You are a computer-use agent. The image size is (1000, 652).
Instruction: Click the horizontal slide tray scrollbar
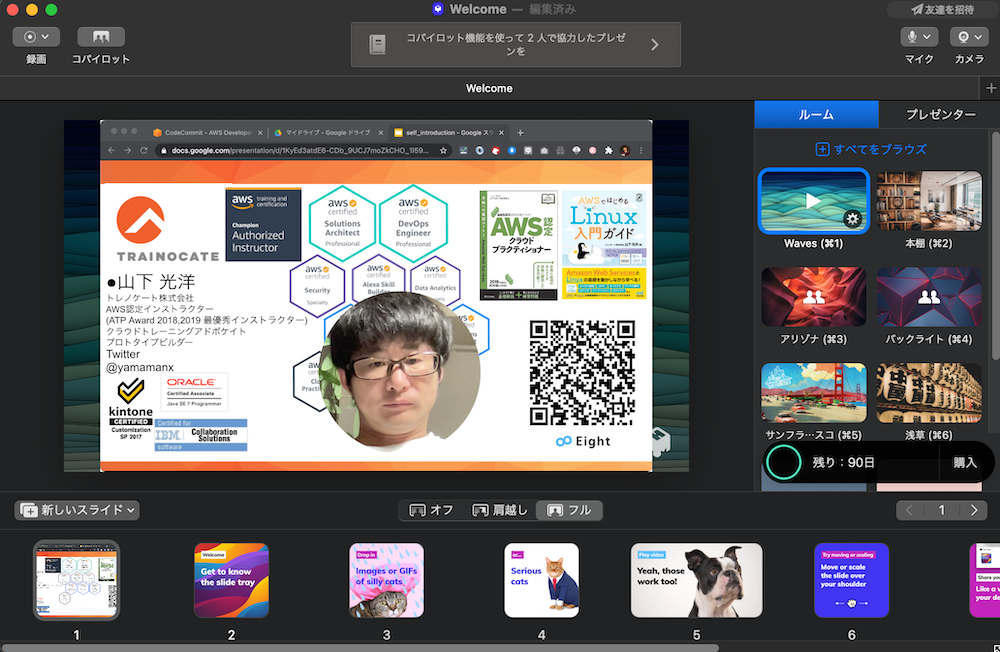point(360,648)
